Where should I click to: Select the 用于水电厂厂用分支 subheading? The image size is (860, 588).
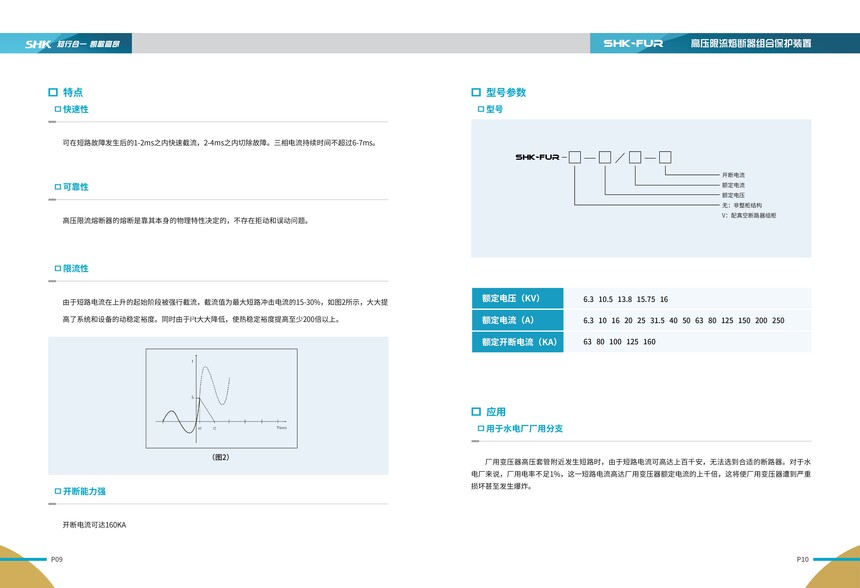coord(524,429)
